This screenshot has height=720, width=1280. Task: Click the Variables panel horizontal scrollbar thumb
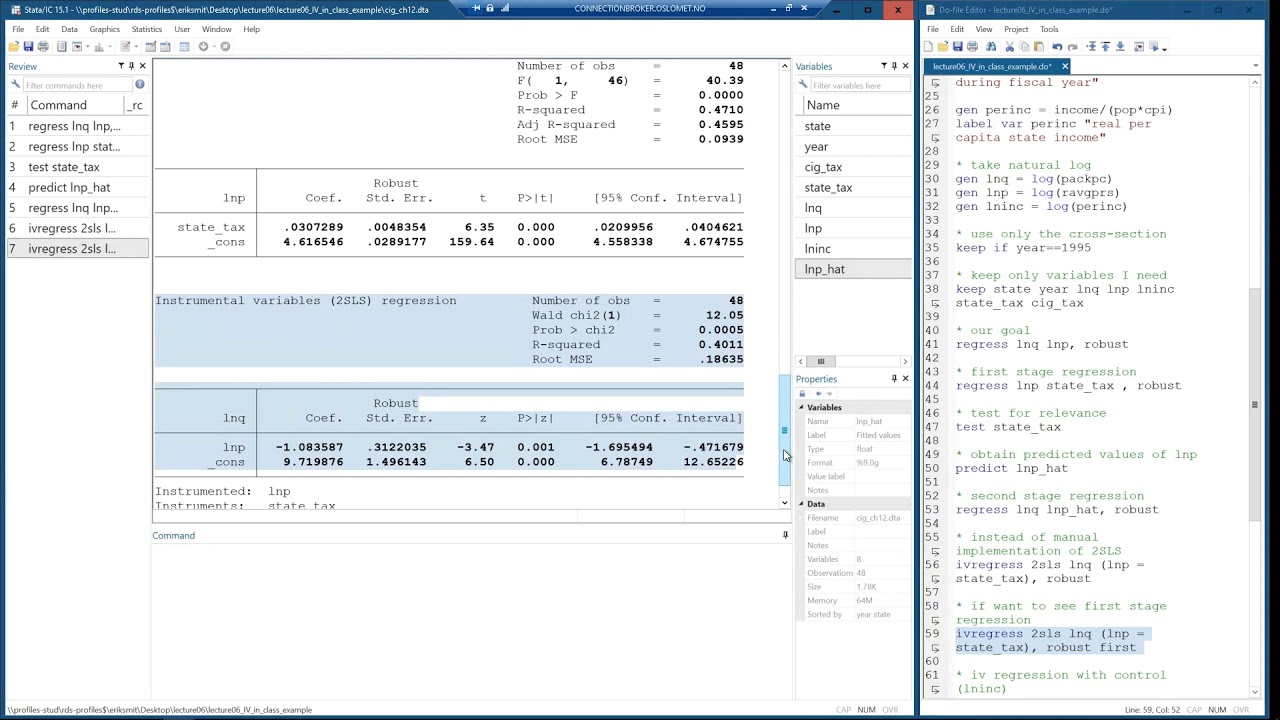point(820,361)
